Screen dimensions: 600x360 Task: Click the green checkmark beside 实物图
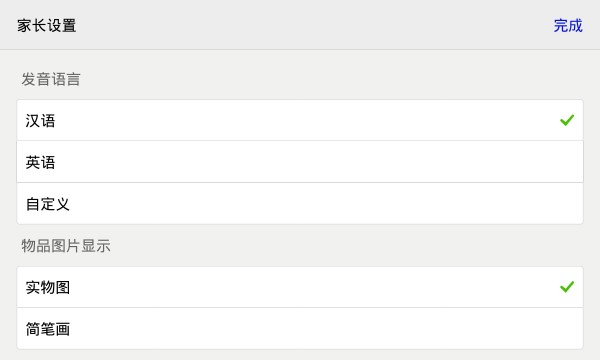click(567, 287)
